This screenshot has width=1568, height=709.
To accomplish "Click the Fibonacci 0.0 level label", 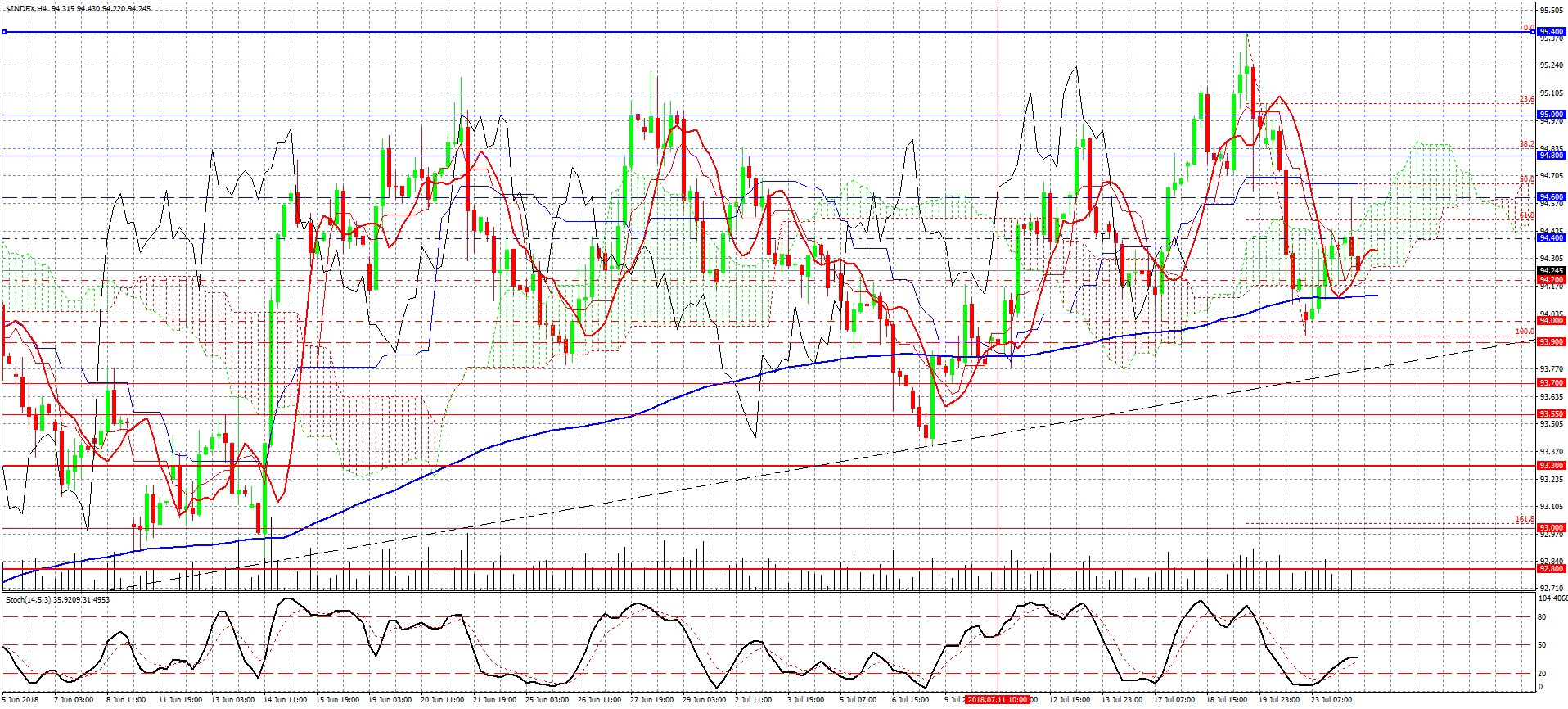I will (1529, 28).
